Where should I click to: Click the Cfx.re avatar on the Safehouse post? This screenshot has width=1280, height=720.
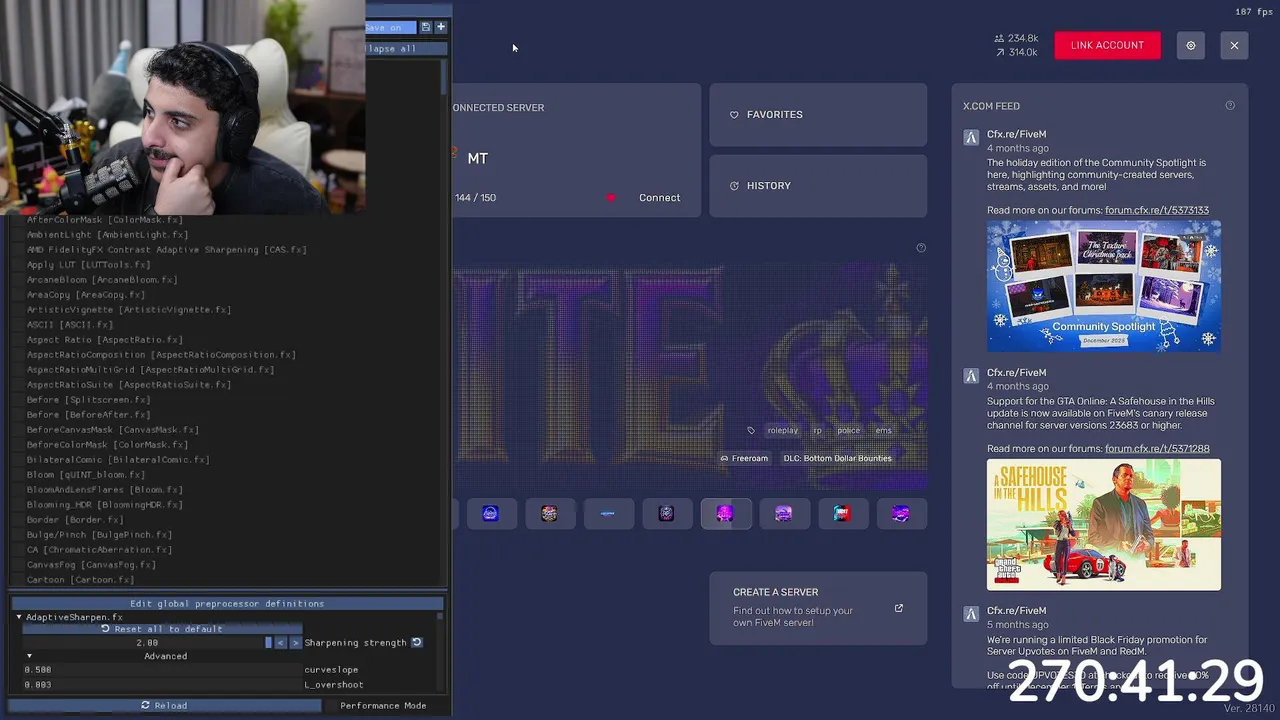(971, 376)
